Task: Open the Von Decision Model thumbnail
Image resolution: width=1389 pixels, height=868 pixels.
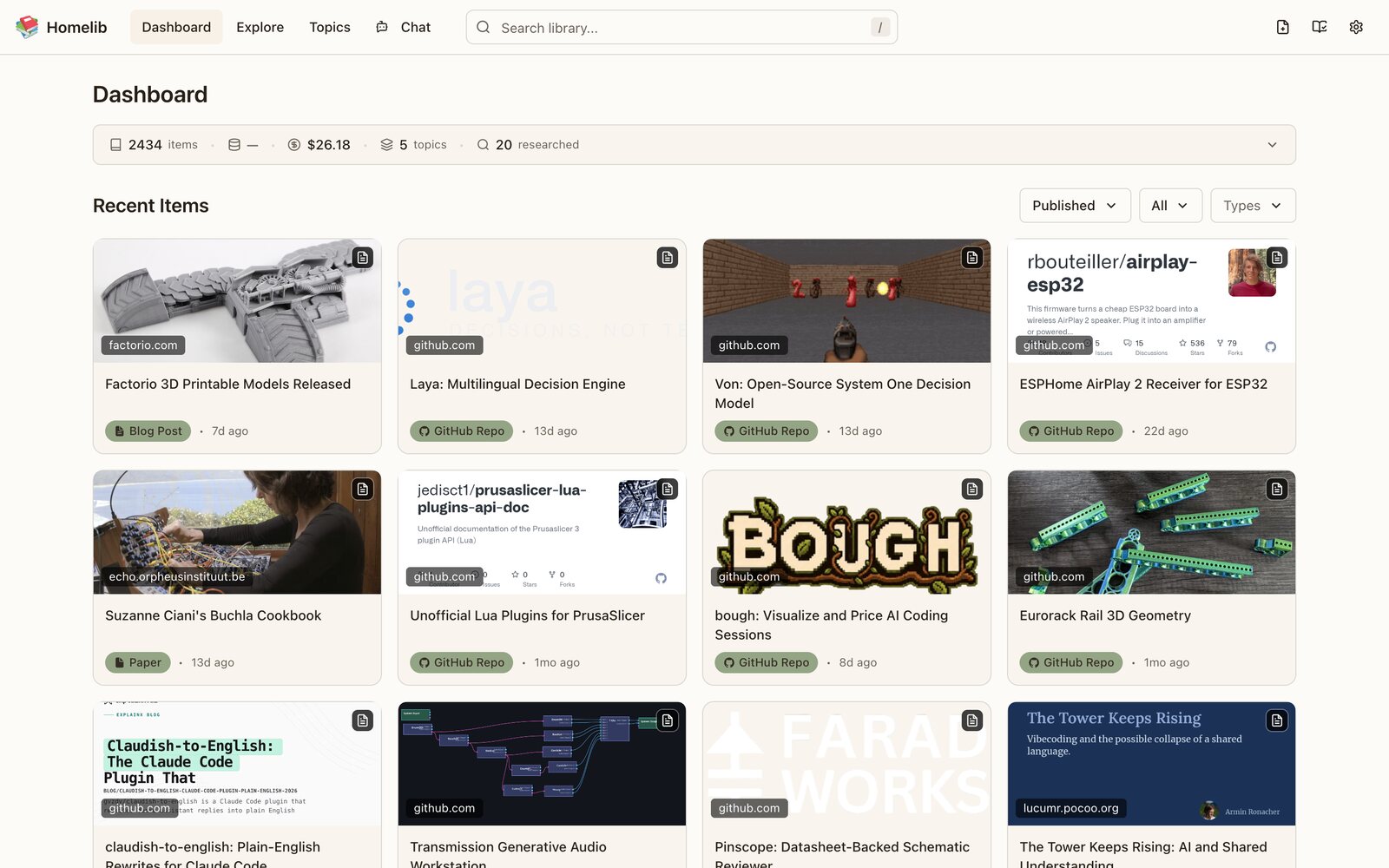Action: pyautogui.click(x=846, y=301)
